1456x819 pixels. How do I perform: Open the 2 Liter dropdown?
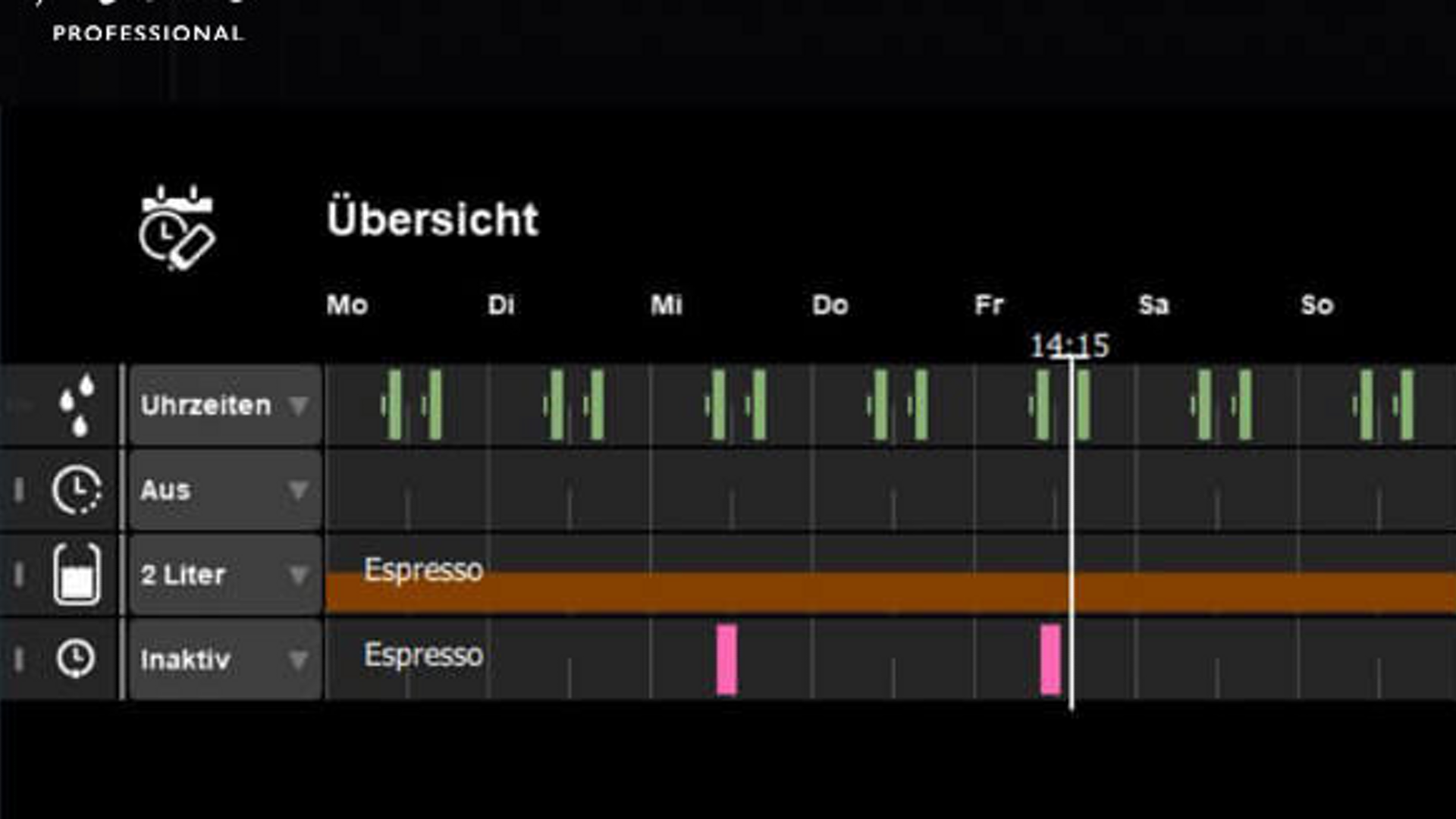pyautogui.click(x=225, y=575)
